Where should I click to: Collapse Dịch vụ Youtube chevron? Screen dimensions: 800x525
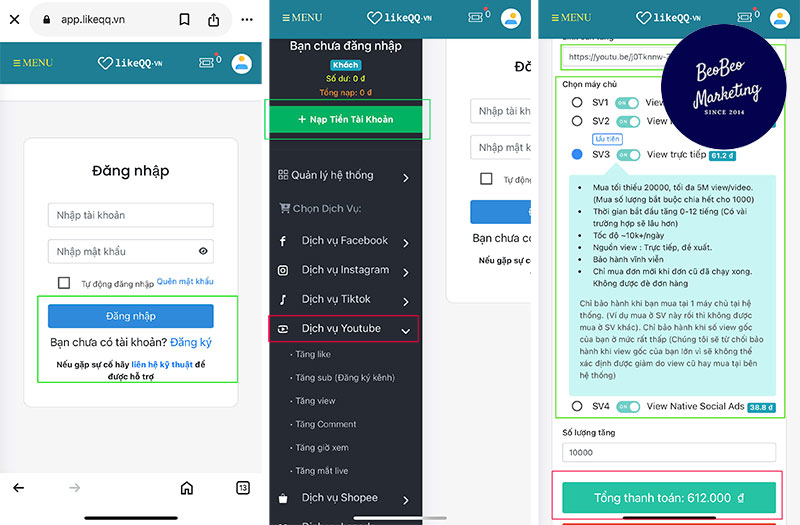(x=406, y=331)
